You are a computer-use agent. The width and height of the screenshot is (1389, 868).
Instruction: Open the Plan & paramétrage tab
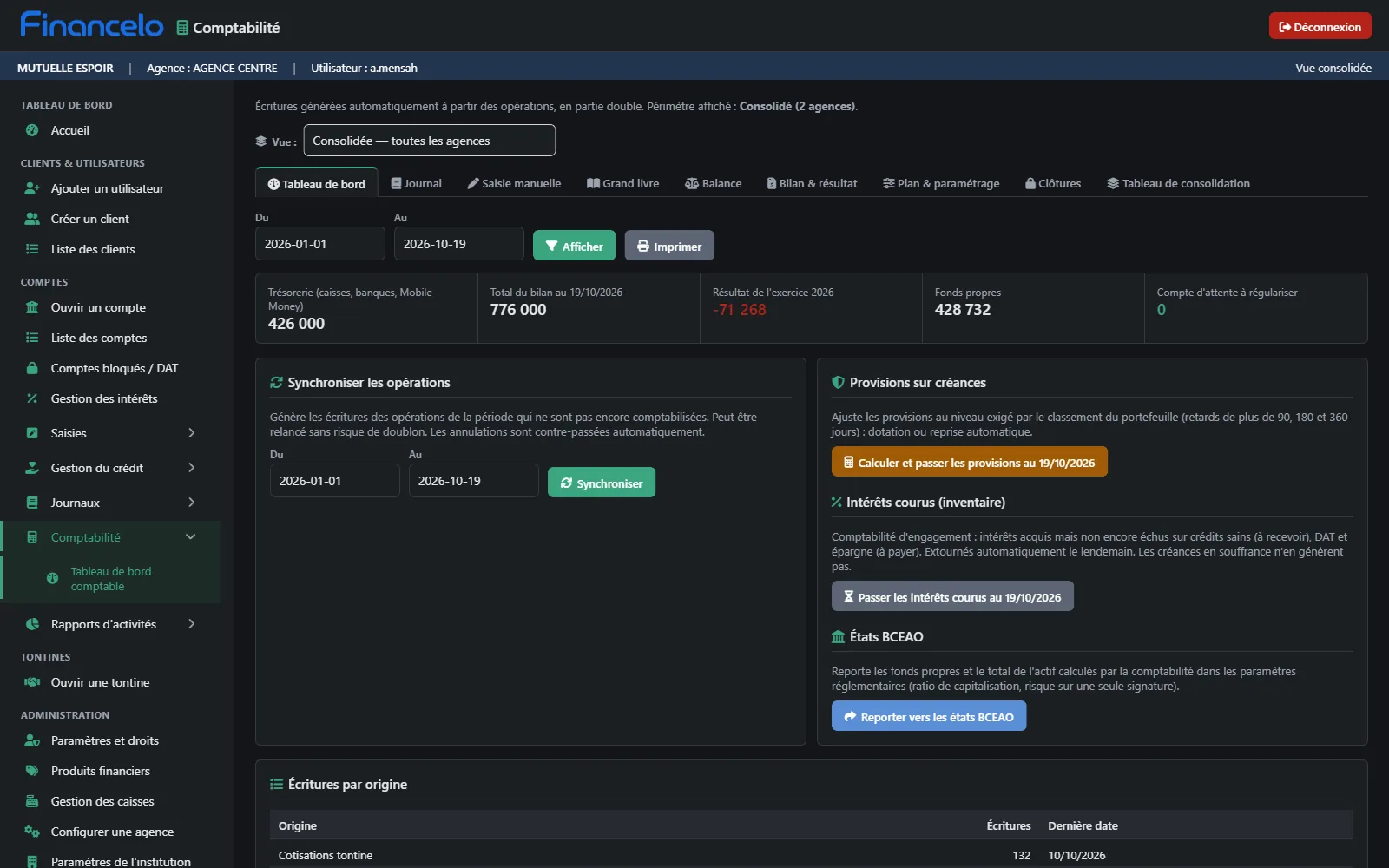(941, 183)
